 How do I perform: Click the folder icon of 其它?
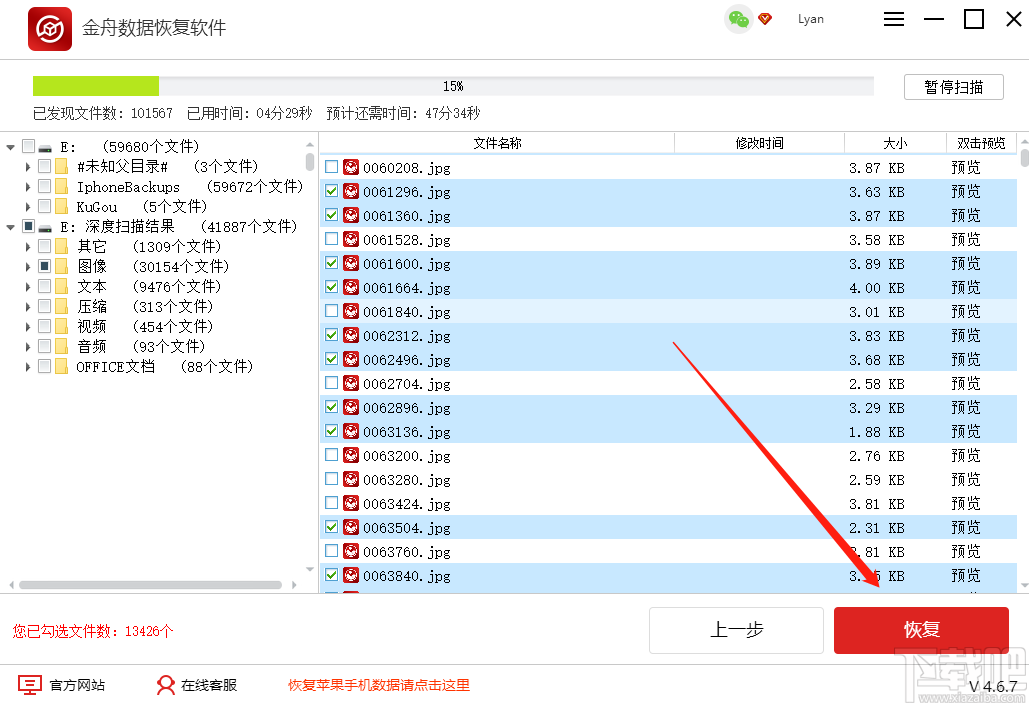pyautogui.click(x=62, y=246)
